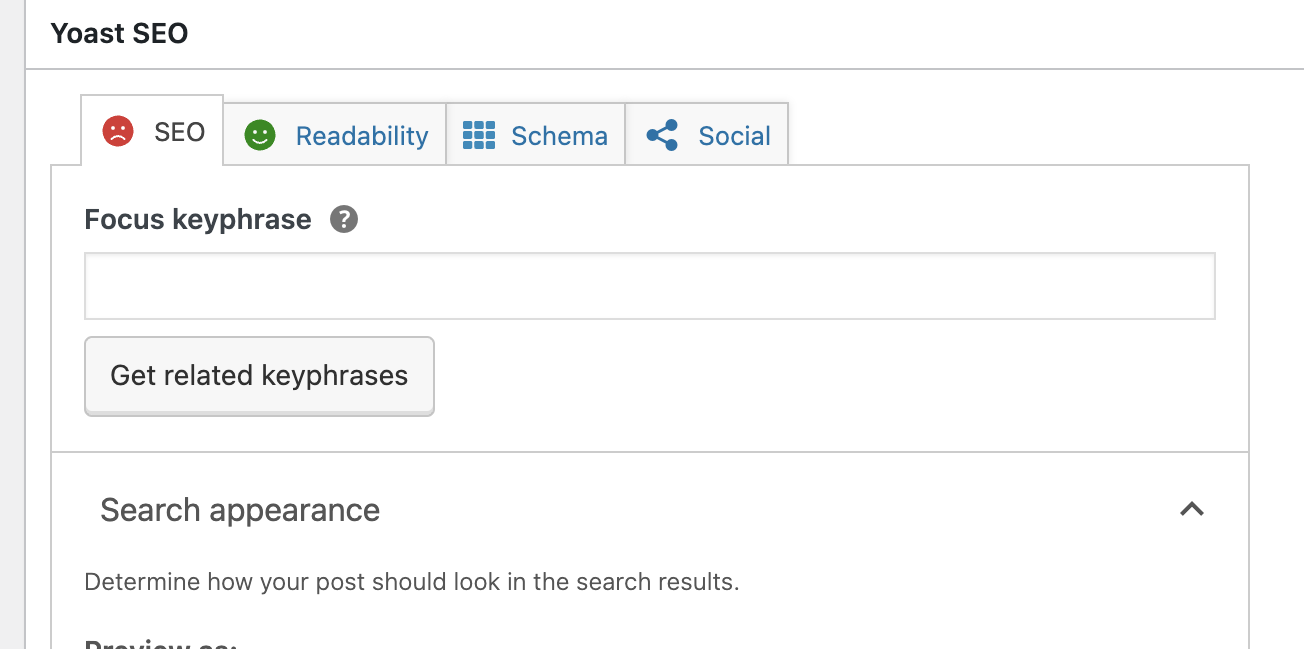Select the SEO tab label text
This screenshot has width=1304, height=649.
(180, 132)
